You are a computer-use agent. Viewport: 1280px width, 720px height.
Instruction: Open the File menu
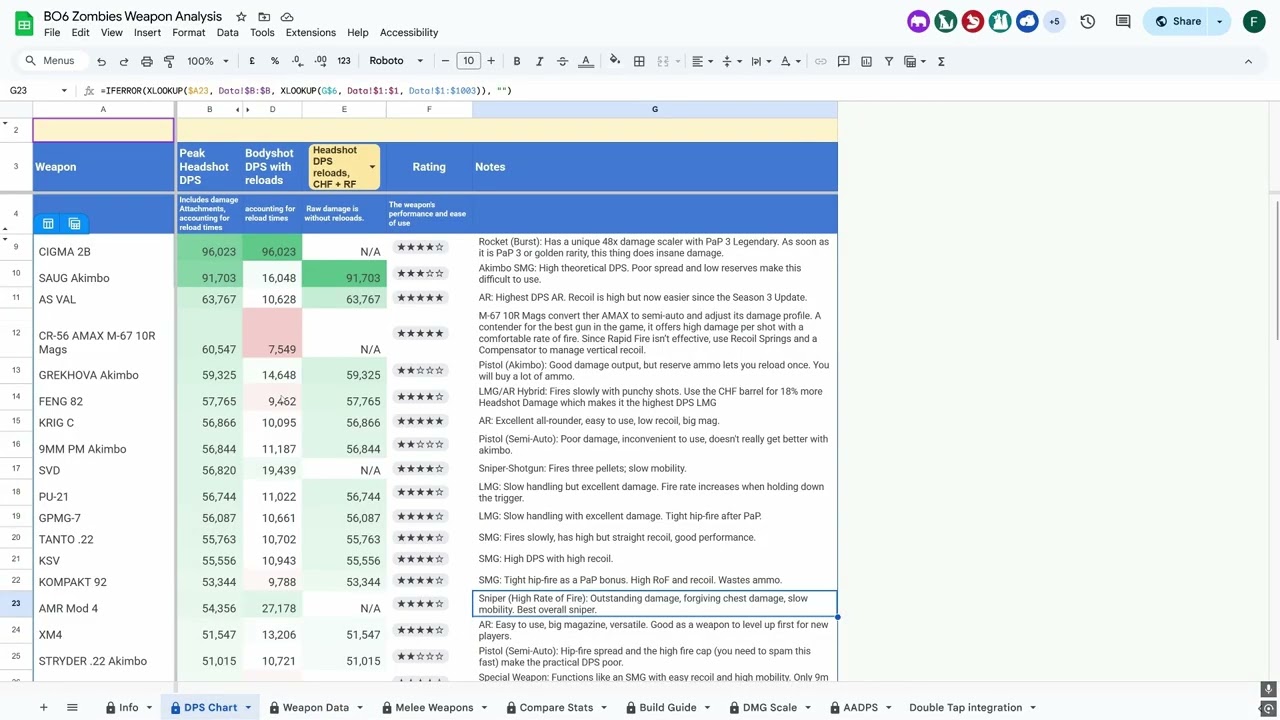[x=52, y=32]
